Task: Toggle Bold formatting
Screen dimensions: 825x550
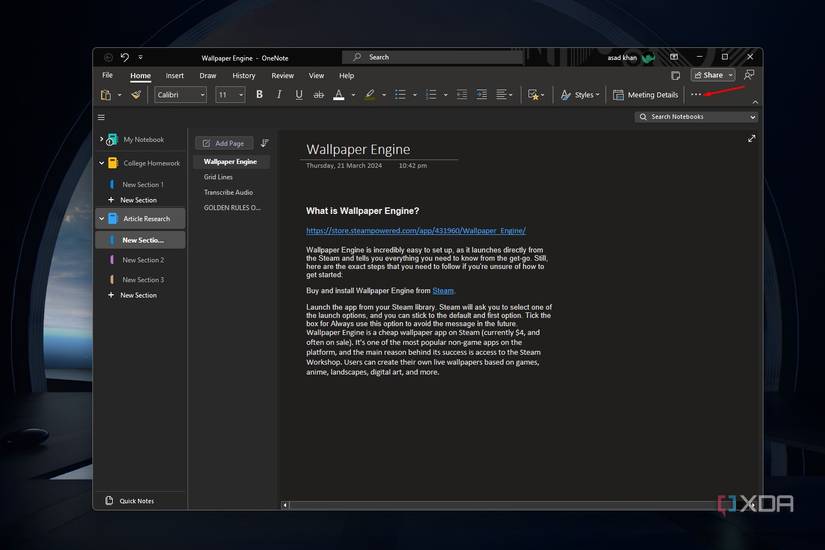Action: coord(259,95)
